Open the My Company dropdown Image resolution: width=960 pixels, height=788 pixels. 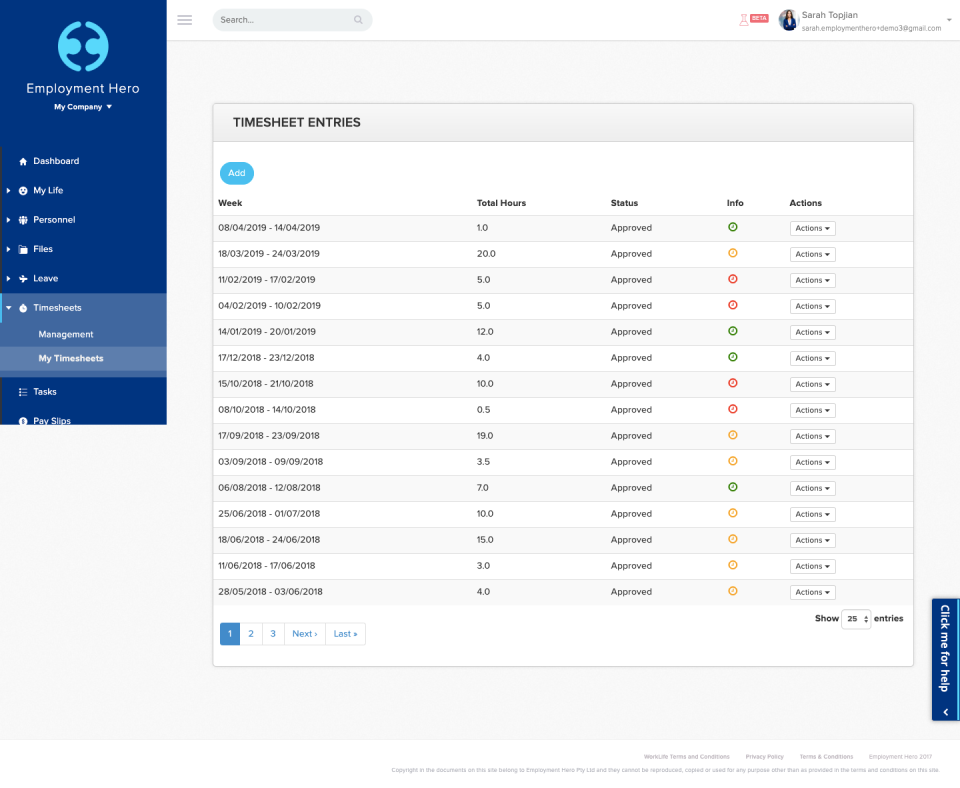click(x=83, y=107)
